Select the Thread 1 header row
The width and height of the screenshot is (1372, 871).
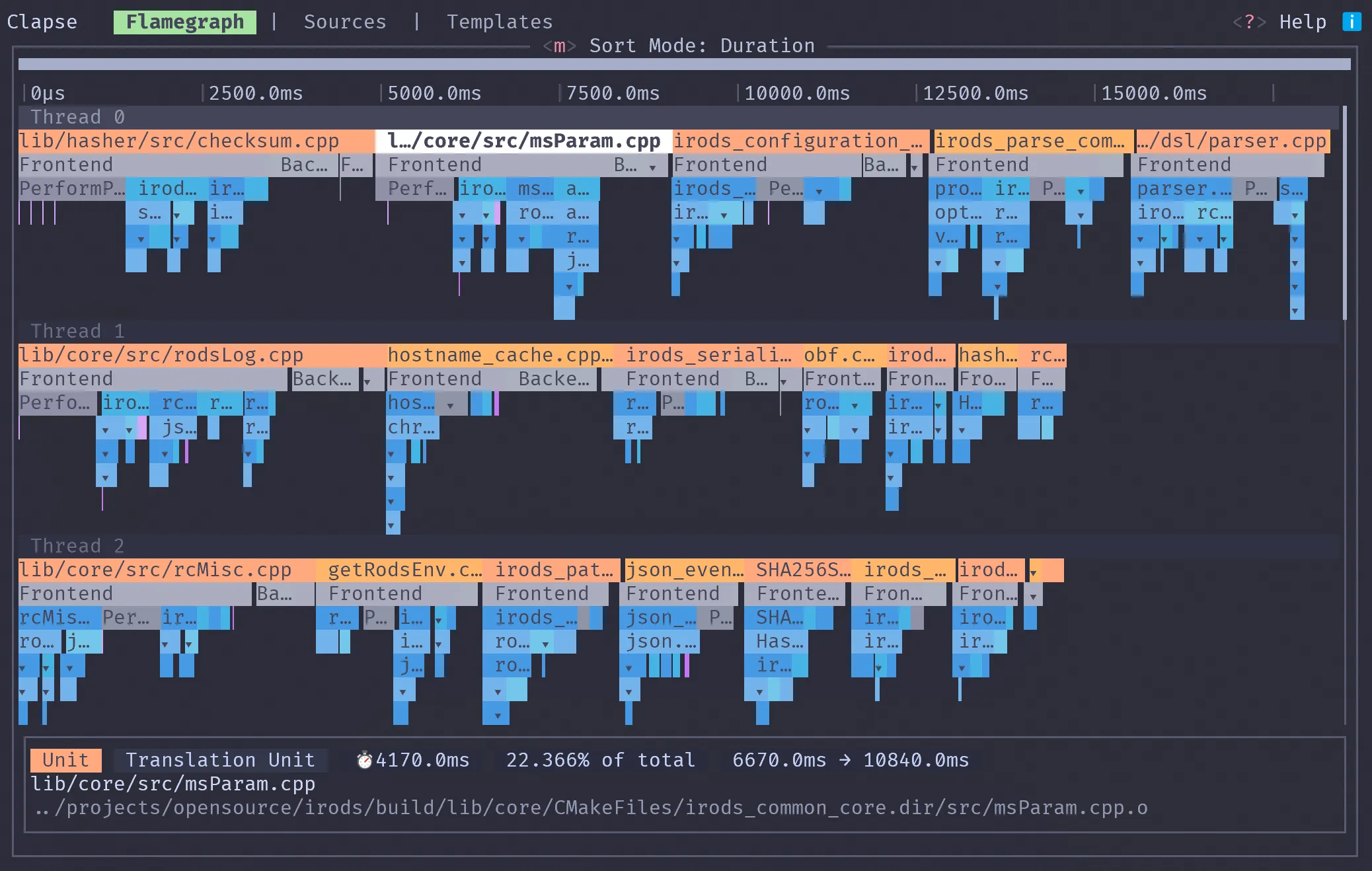678,331
